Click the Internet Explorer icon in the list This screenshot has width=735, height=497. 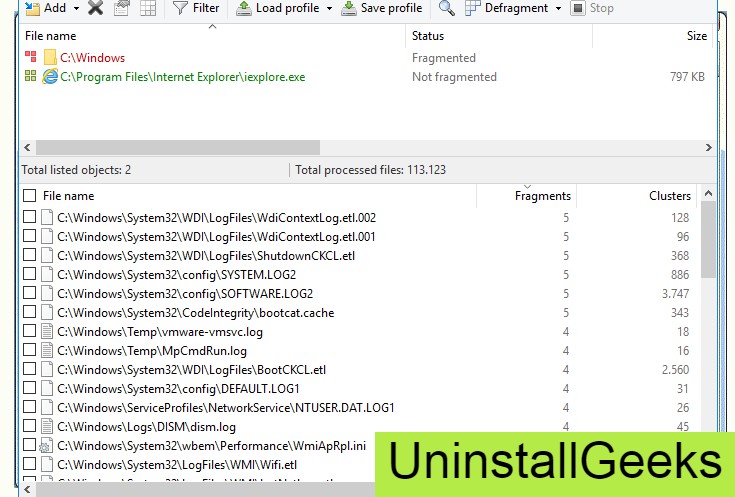(x=50, y=76)
